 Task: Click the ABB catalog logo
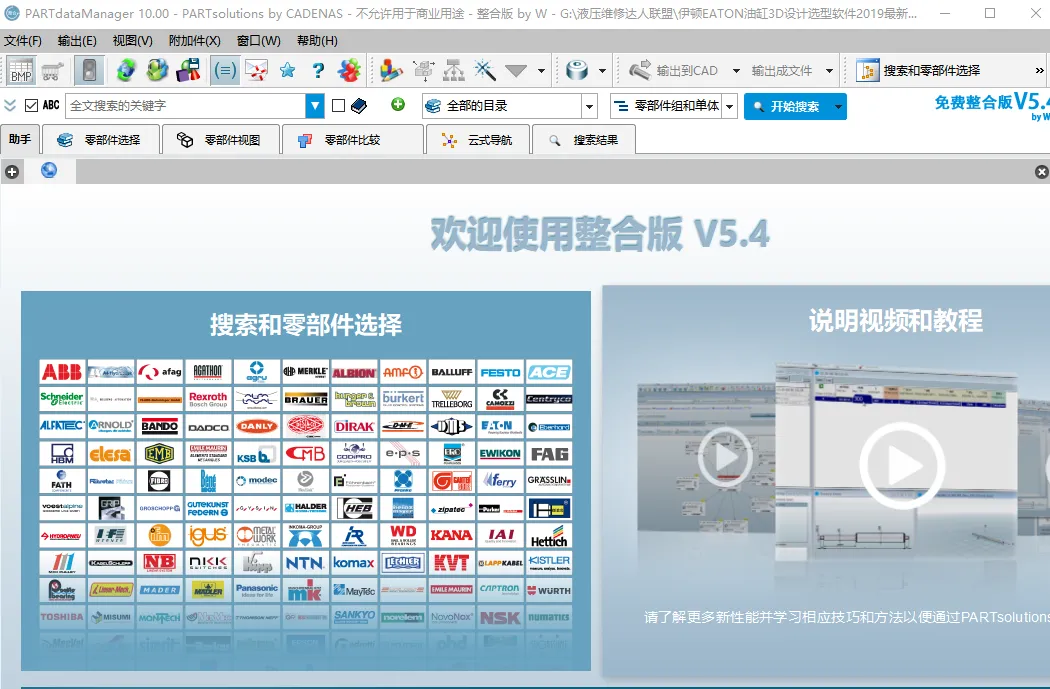(62, 372)
